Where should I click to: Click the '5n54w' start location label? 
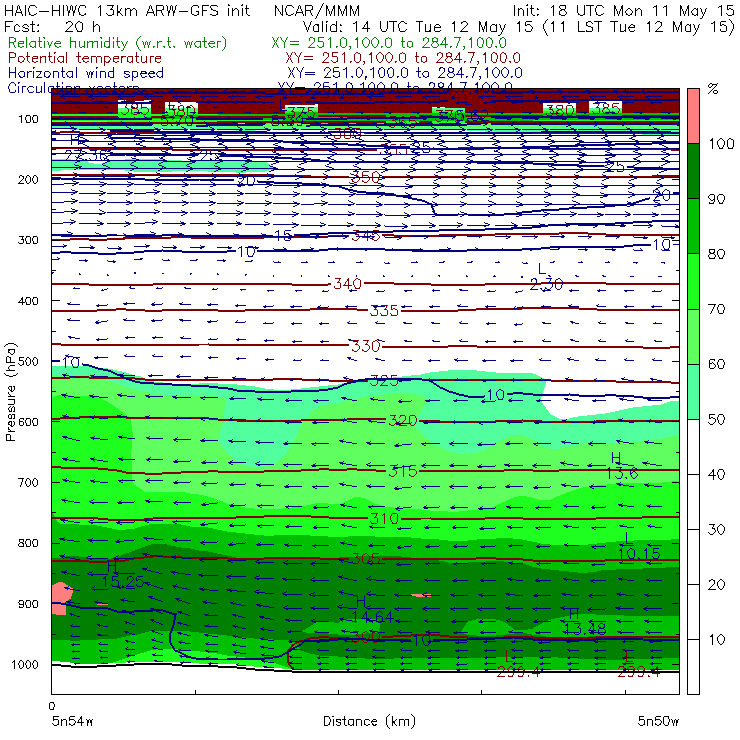coord(72,722)
